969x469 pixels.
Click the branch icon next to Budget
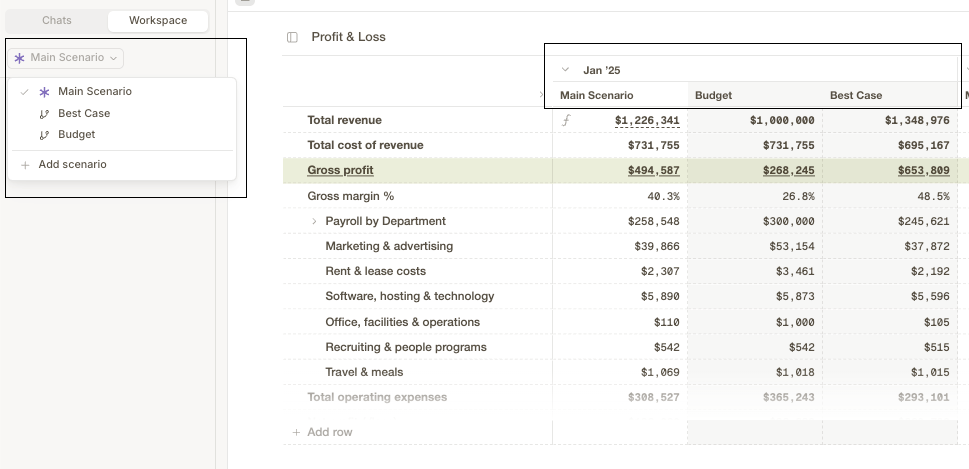[44, 135]
